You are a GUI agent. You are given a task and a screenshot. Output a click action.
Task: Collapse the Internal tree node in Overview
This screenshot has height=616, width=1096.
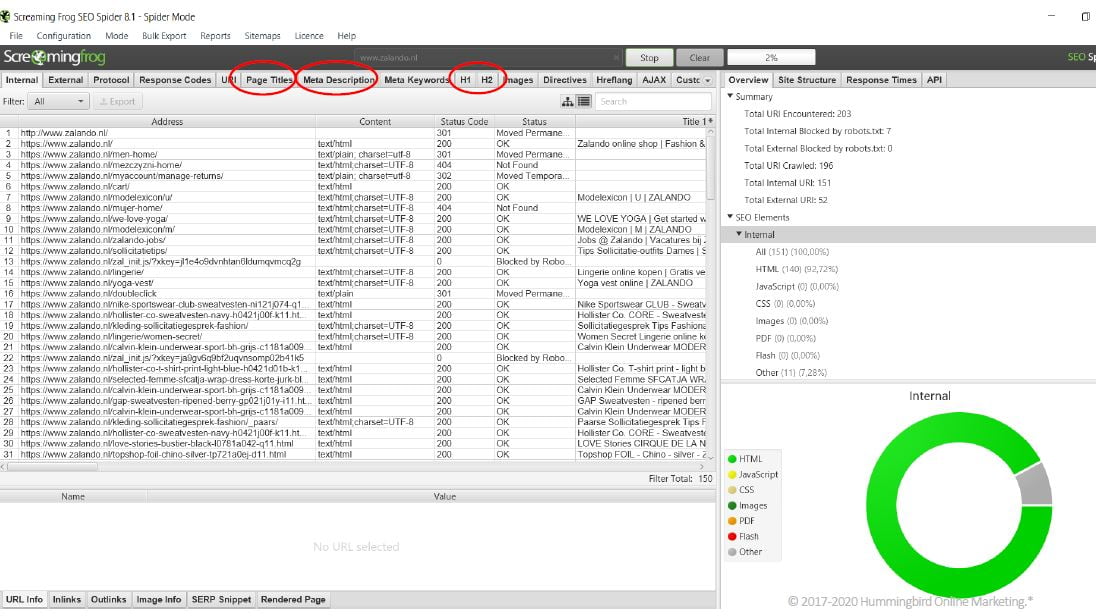pos(739,234)
